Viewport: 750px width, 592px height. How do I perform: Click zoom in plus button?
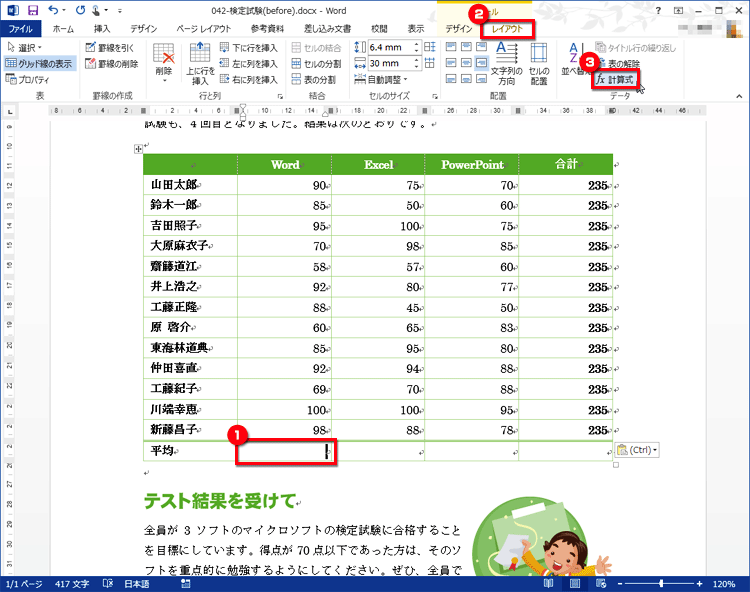tap(699, 583)
